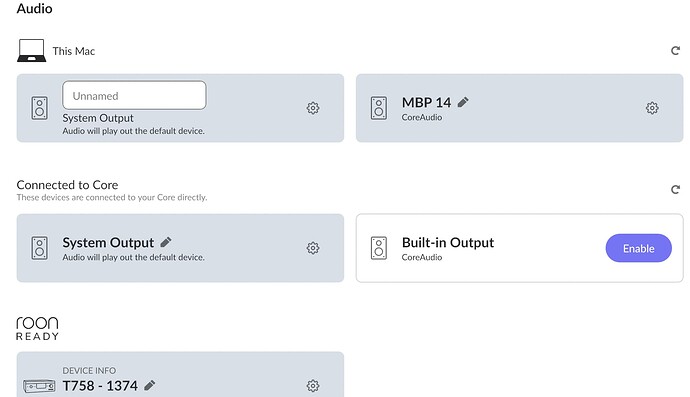The height and width of the screenshot is (397, 690).
Task: Click the Unnamed zone name field
Action: 134,95
